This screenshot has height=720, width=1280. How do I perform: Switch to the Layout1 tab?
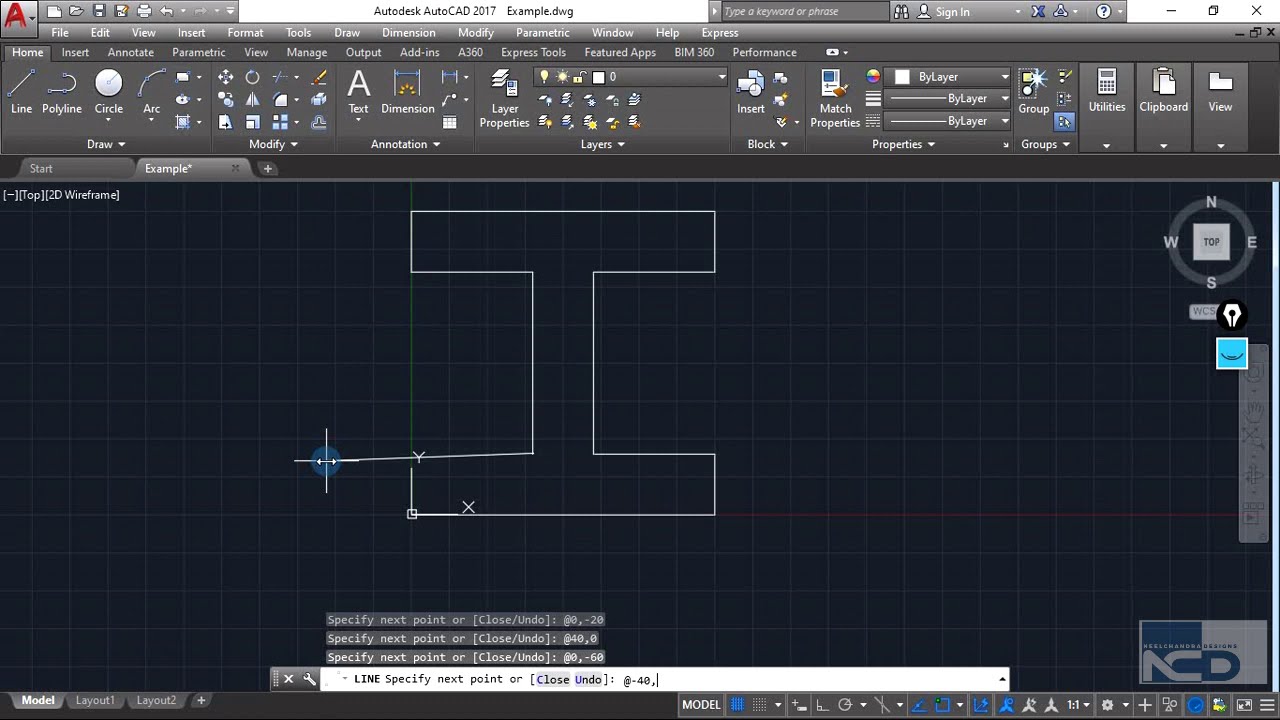95,700
